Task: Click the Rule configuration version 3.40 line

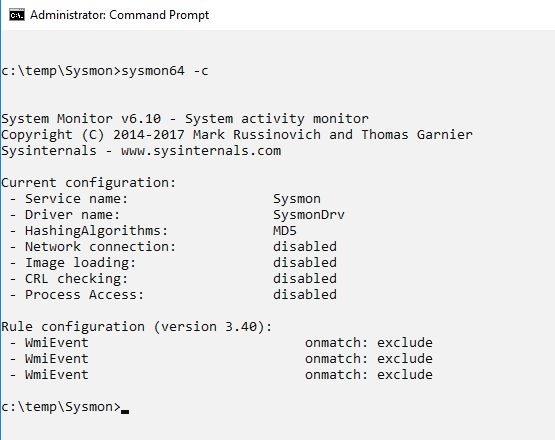Action: 137,327
